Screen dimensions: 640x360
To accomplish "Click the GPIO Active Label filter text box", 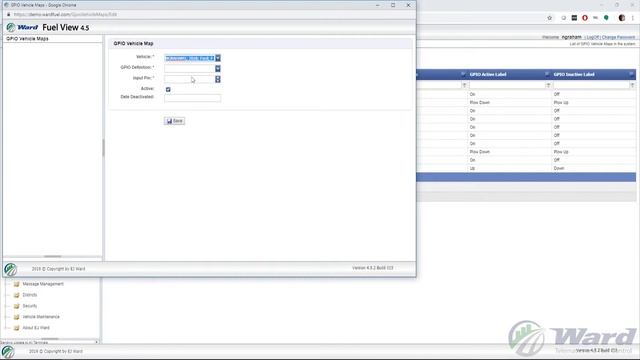I will (x=507, y=85).
